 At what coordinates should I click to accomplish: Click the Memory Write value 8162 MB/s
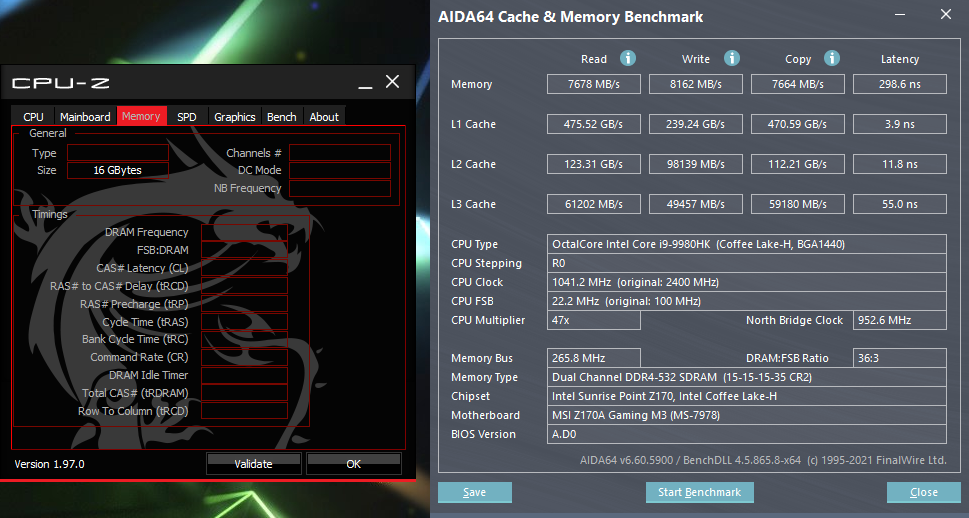tap(696, 84)
